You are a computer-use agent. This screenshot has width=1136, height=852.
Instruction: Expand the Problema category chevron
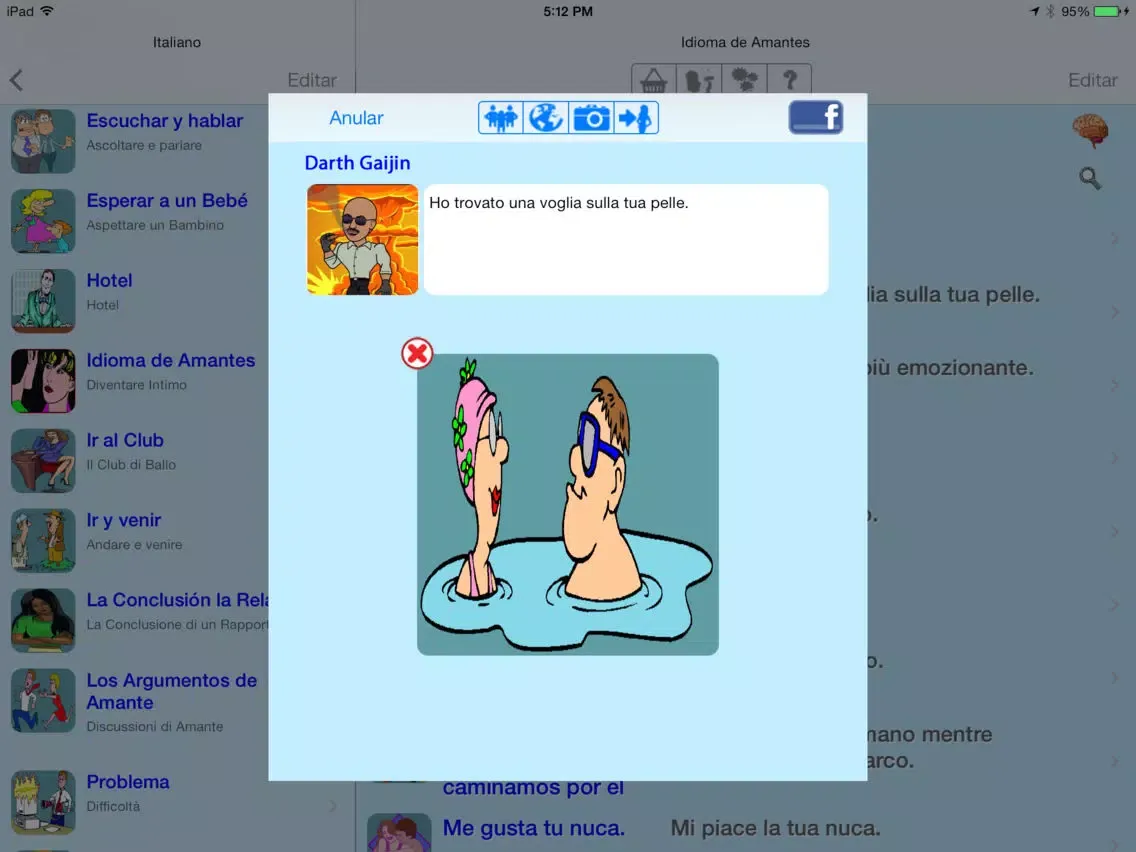pyautogui.click(x=333, y=806)
